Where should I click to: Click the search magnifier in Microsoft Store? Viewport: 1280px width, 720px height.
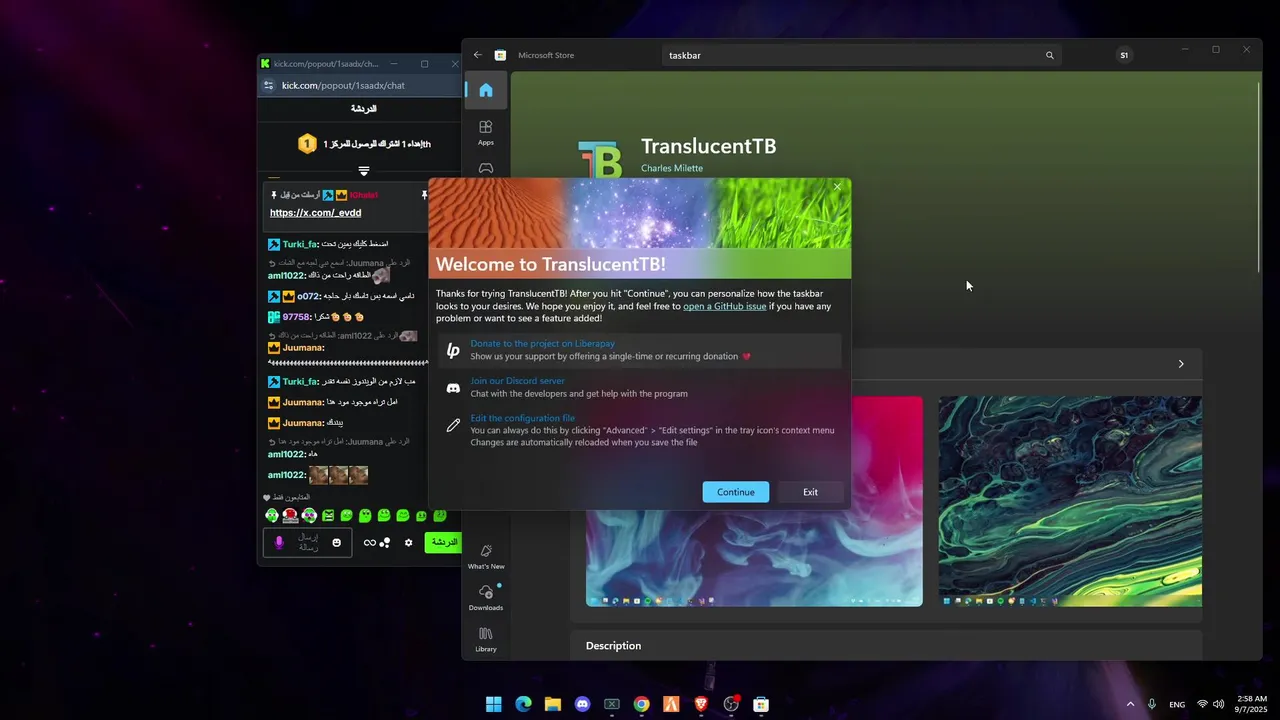pyautogui.click(x=1050, y=55)
